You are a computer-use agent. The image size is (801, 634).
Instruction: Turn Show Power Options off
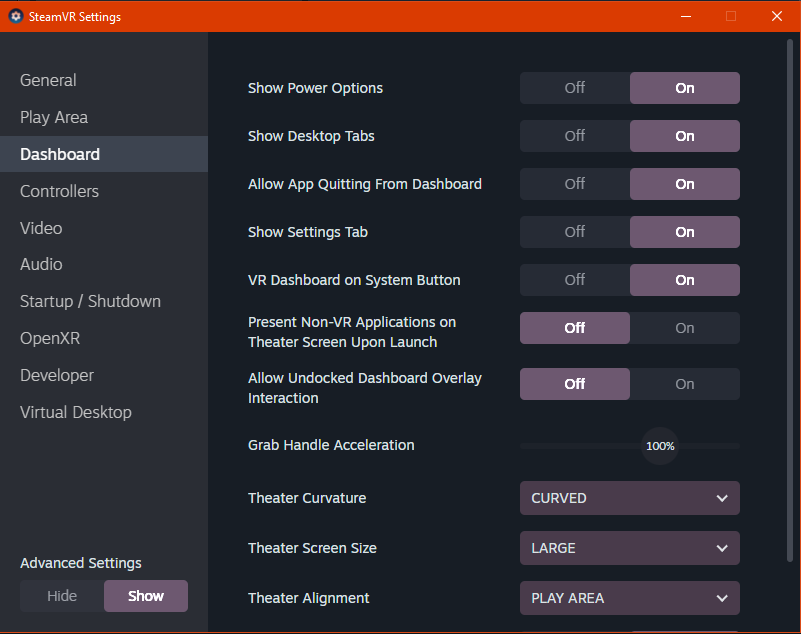point(575,88)
